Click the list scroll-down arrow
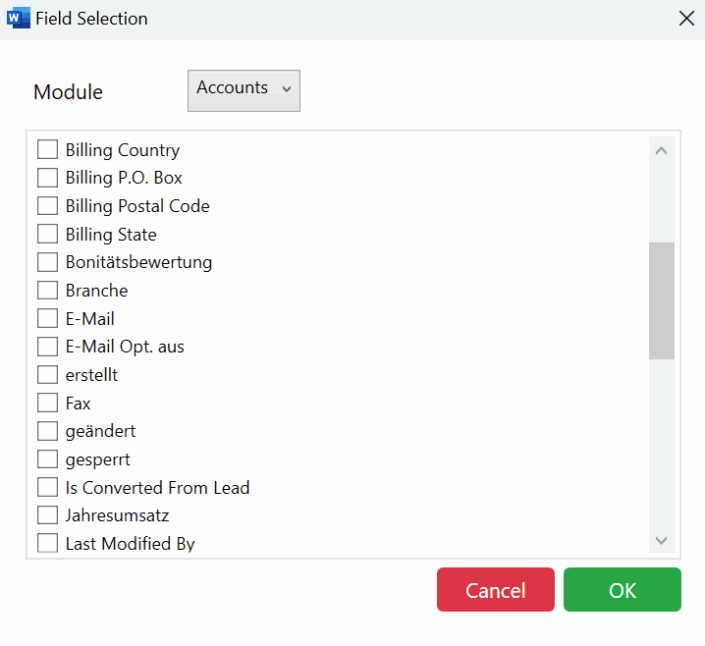 pyautogui.click(x=661, y=540)
